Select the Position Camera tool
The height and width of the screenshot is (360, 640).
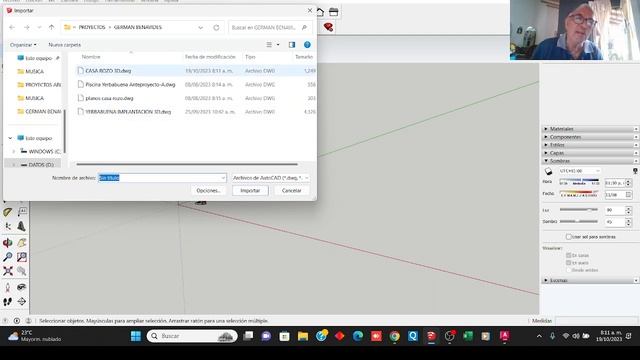click(8, 287)
